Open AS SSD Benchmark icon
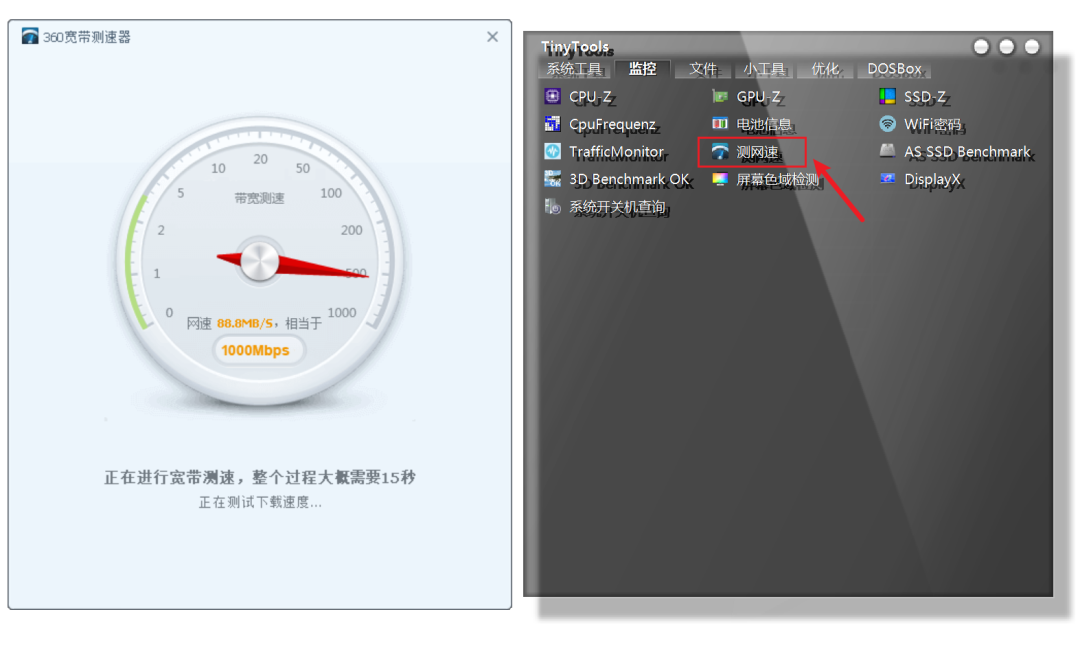 pyautogui.click(x=887, y=151)
